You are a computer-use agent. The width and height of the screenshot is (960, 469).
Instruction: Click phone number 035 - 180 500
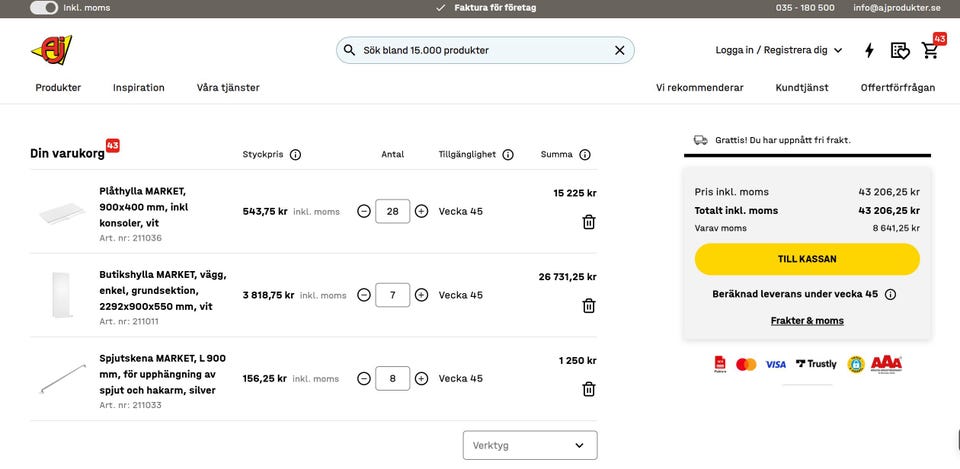coord(805,8)
